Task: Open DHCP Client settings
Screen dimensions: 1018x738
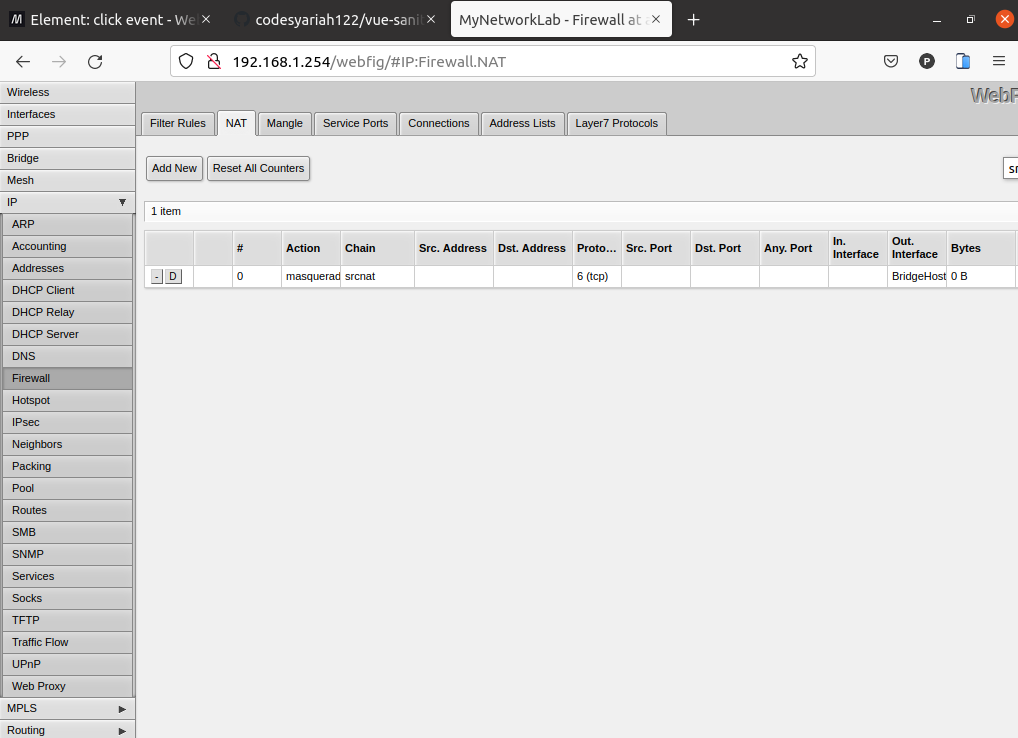Action: coord(68,290)
